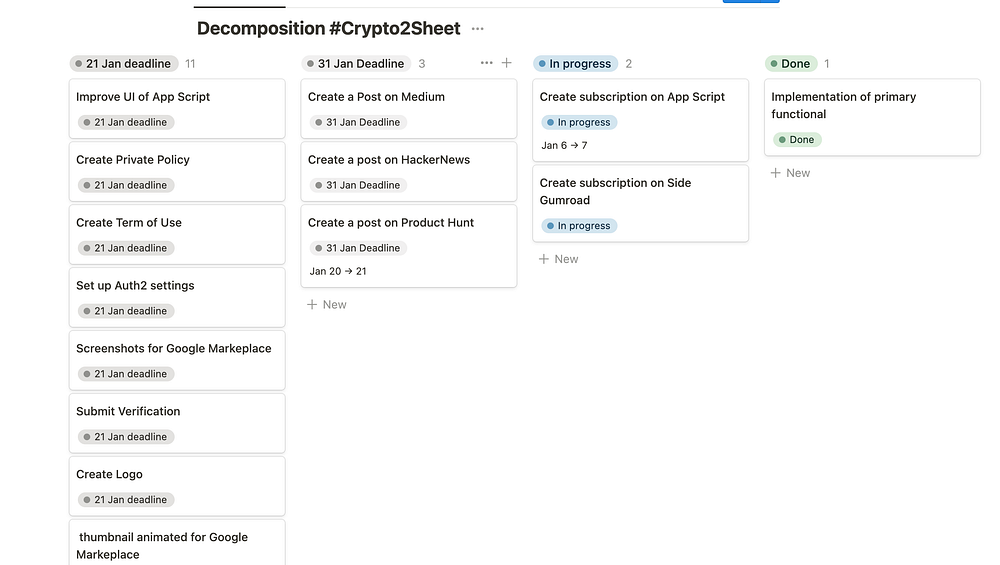This screenshot has height=565, width=1000.
Task: Click date range Jan 20 → 21 on Product Hunt card
Action: (x=338, y=271)
